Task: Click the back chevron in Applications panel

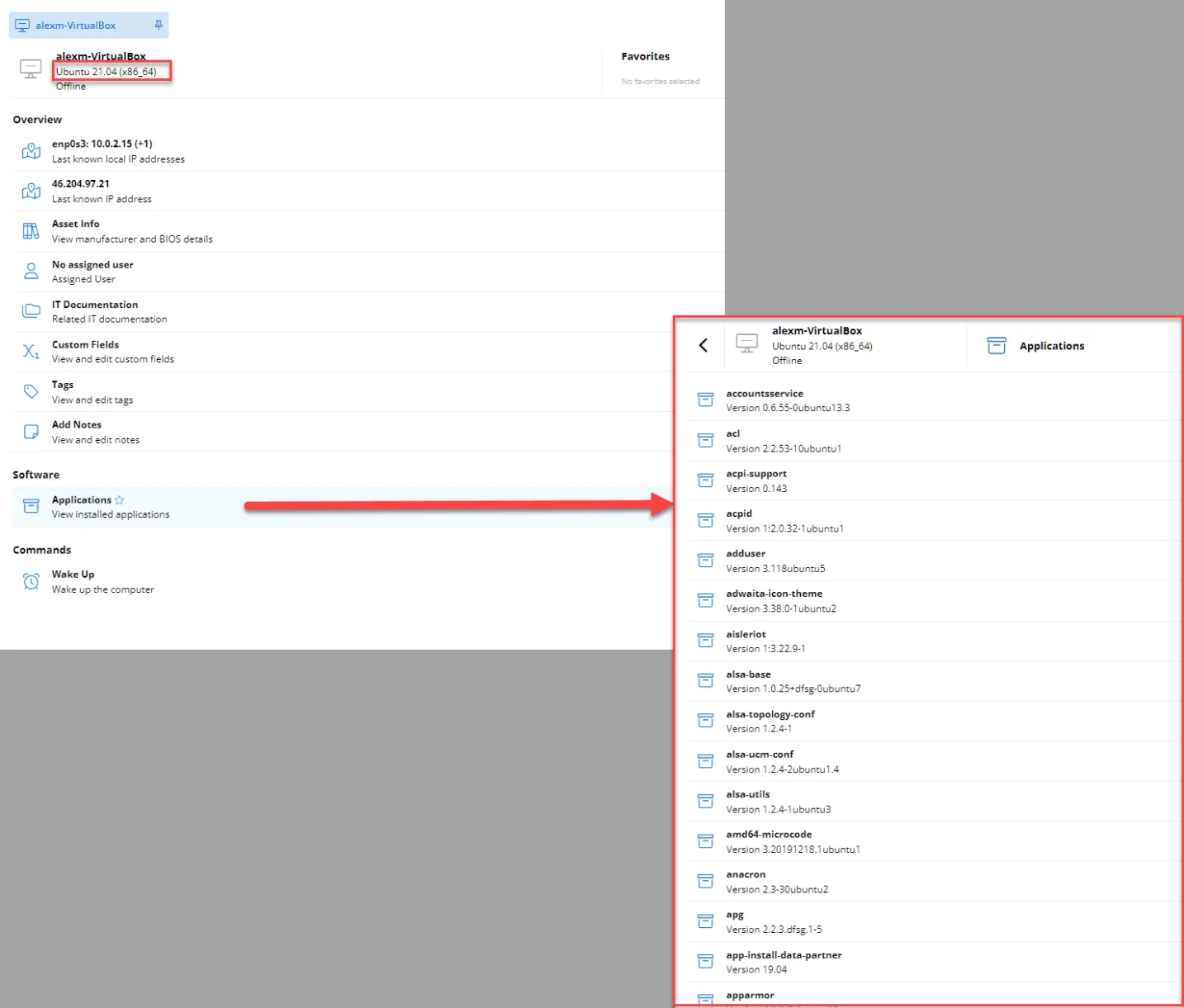Action: click(703, 345)
